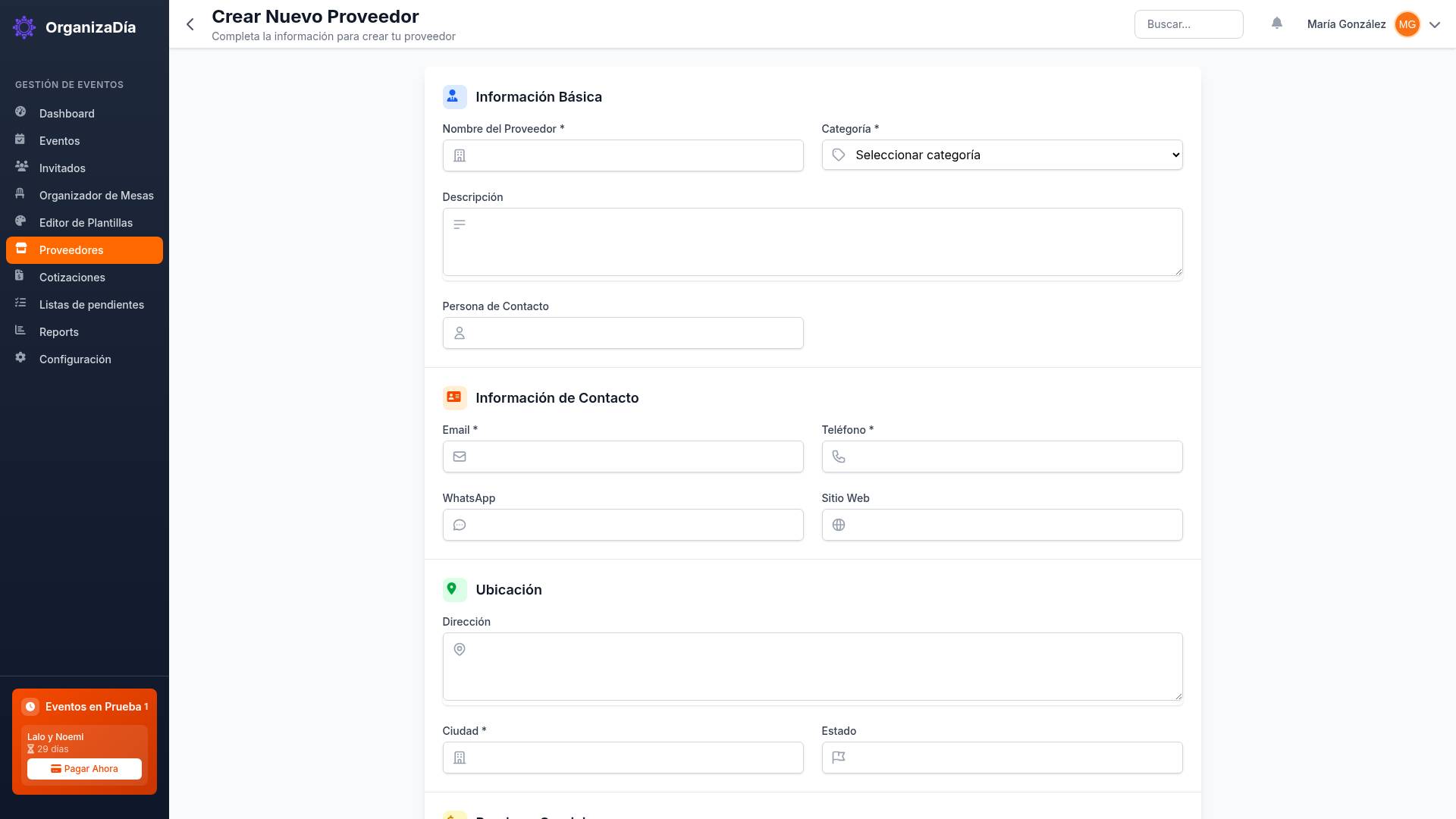The image size is (1456, 819).
Task: Go to Organizador de Mesas
Action: 96,196
